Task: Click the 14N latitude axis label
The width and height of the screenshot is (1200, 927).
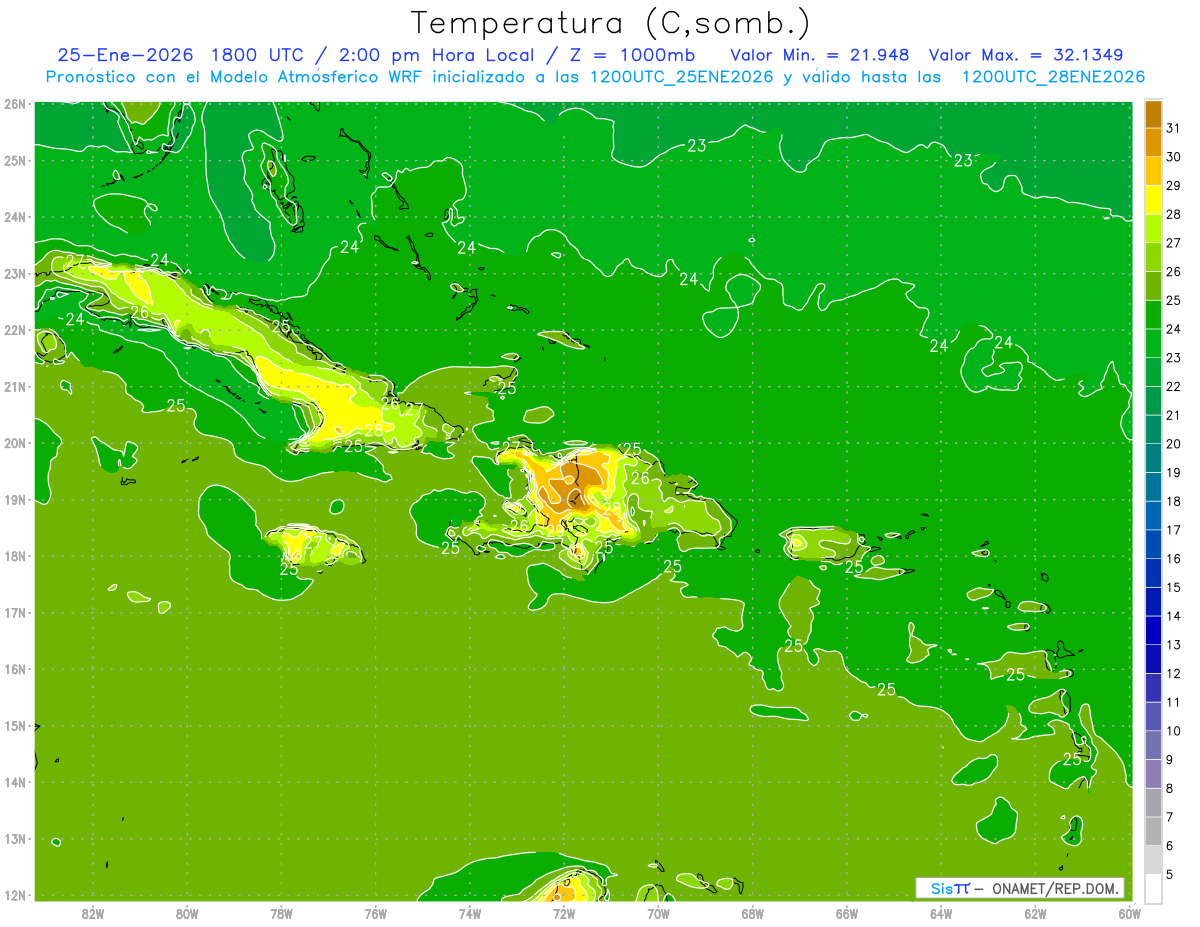Action: coord(15,782)
